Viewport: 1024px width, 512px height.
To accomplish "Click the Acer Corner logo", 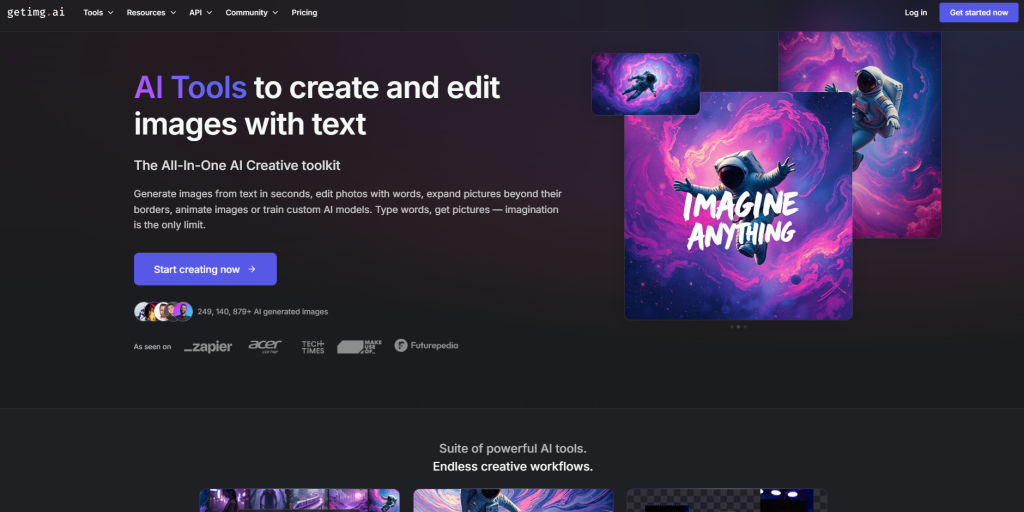I will 265,346.
